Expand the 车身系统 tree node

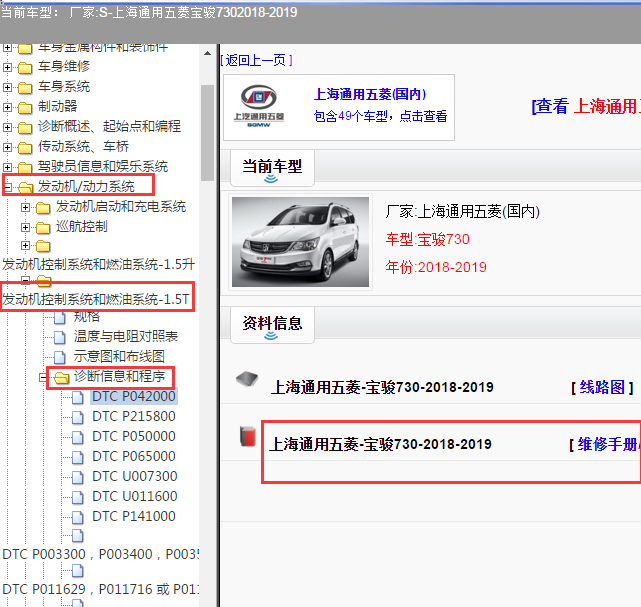click(x=7, y=87)
